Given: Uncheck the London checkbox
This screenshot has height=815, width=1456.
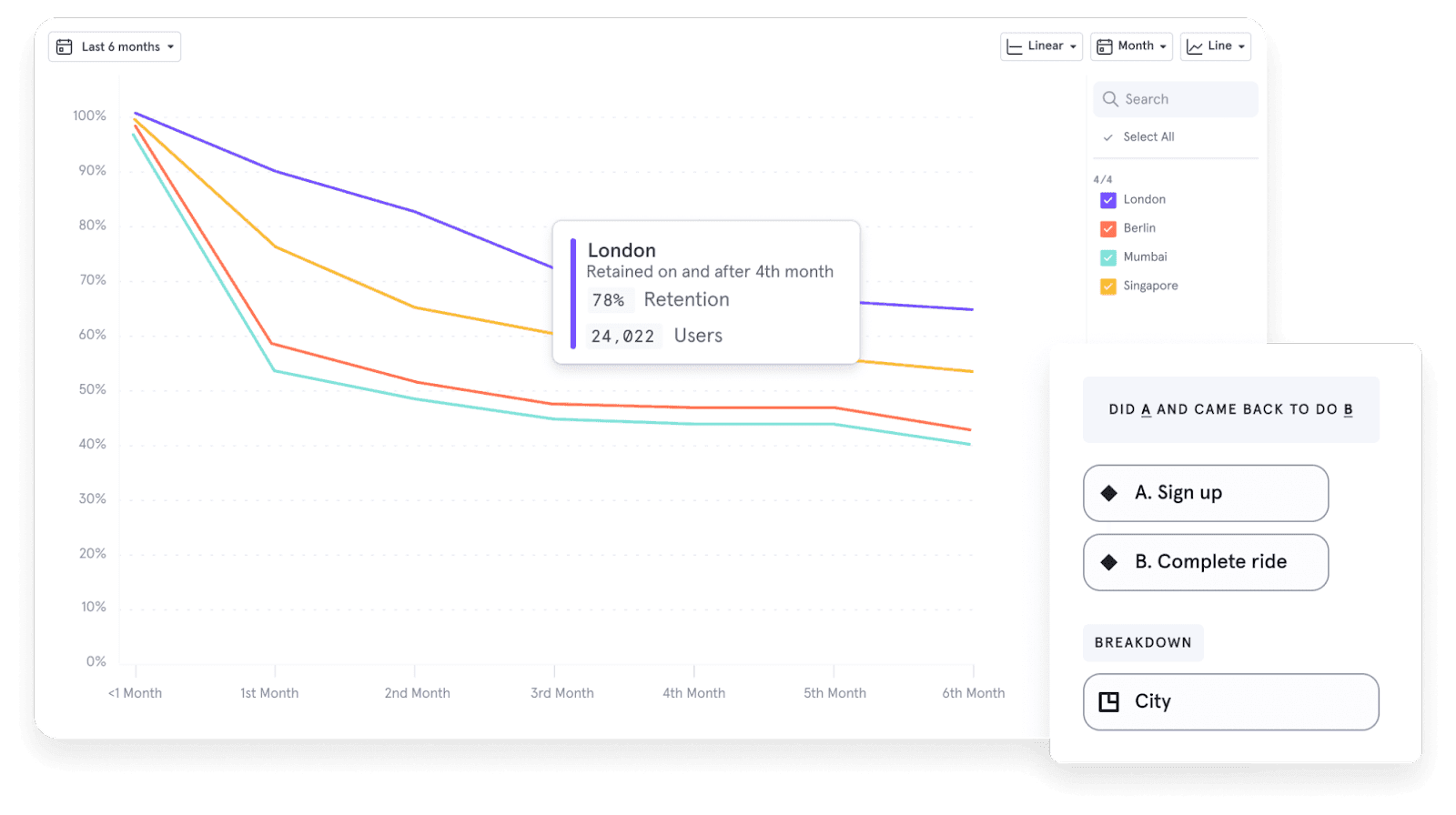Looking at the screenshot, I should click(1107, 200).
